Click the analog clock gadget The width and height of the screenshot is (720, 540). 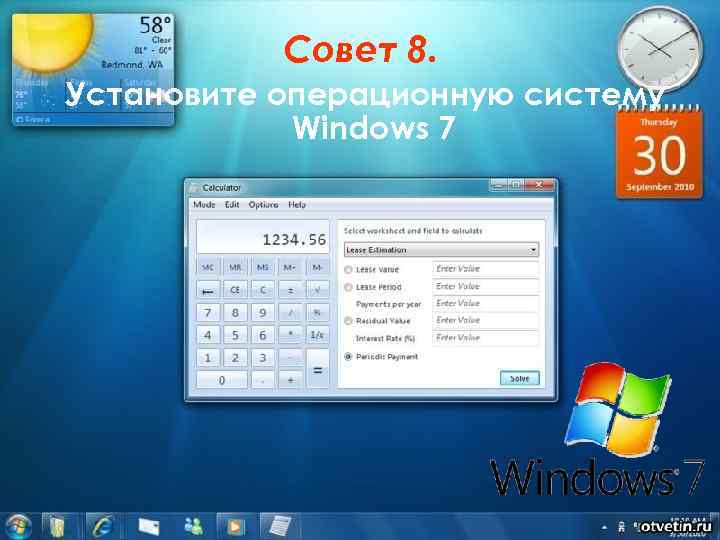click(x=659, y=49)
